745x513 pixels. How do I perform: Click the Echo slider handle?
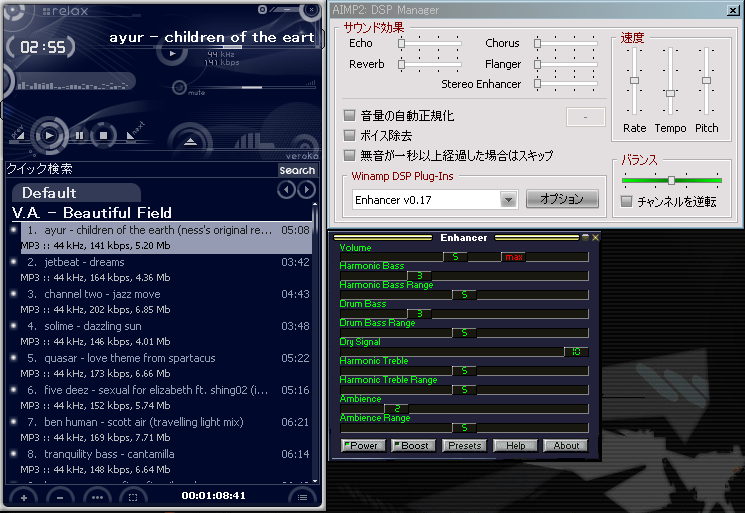click(x=401, y=44)
